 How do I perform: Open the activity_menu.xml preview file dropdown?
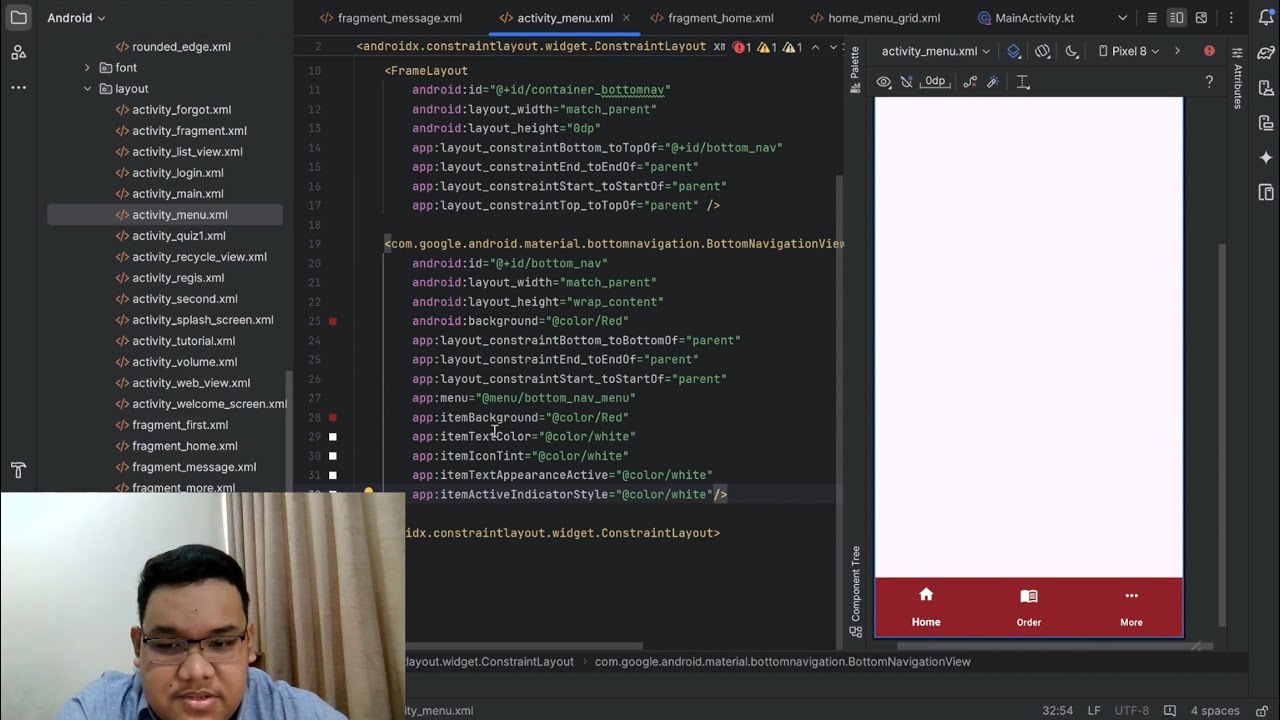pyautogui.click(x=936, y=51)
